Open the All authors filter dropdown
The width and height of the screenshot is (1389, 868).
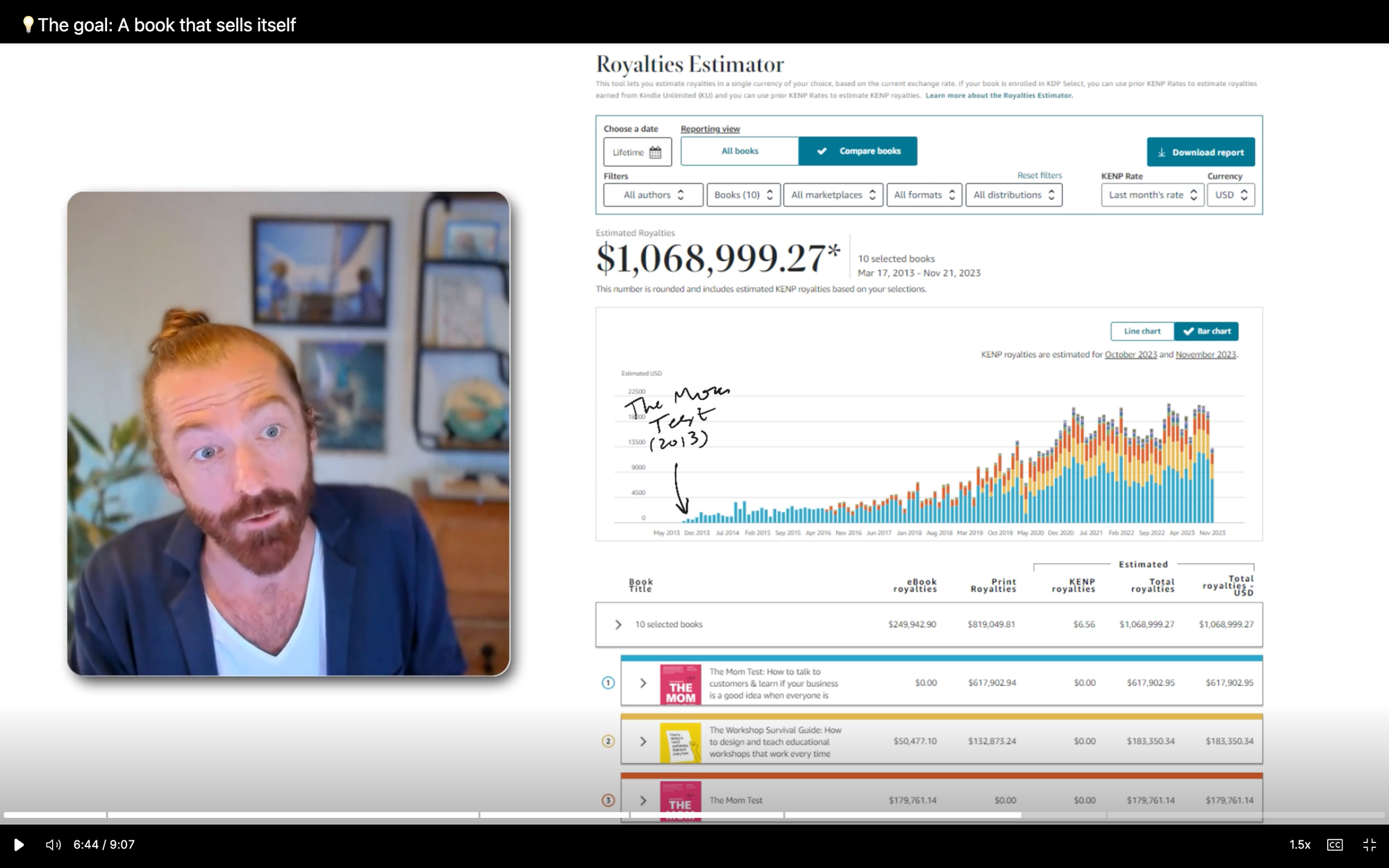653,195
